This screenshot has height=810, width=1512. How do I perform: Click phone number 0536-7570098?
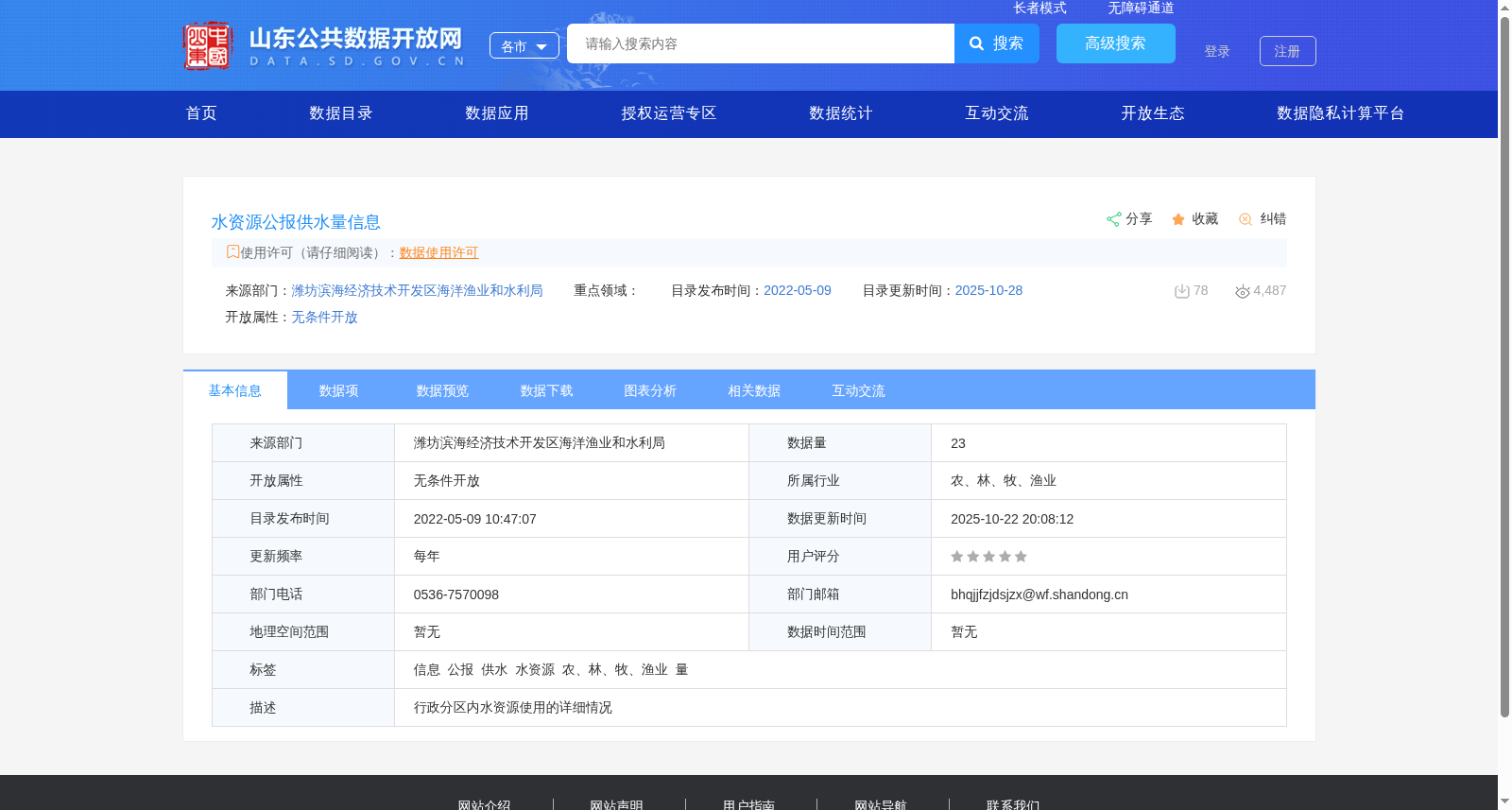click(456, 595)
